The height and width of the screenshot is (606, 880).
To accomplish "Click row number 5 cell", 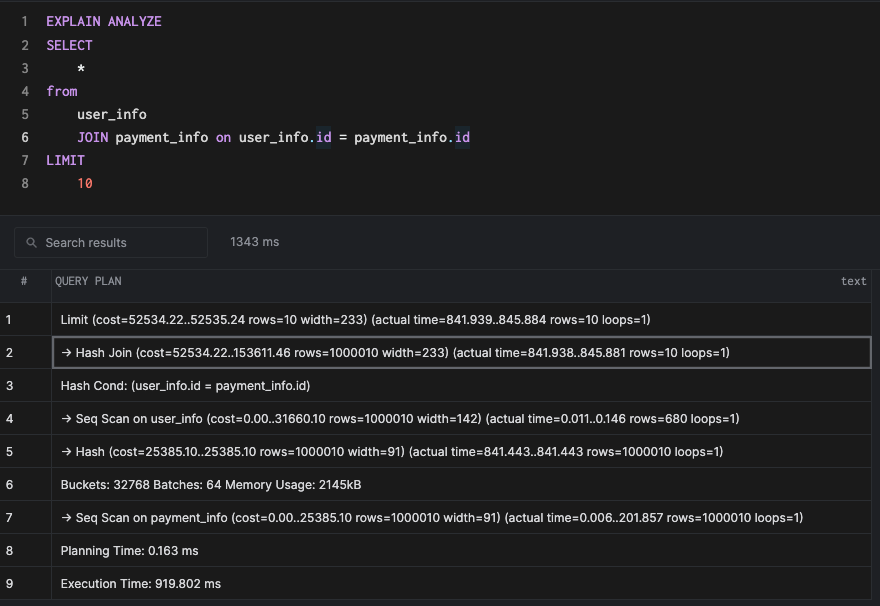I will pyautogui.click(x=9, y=452).
